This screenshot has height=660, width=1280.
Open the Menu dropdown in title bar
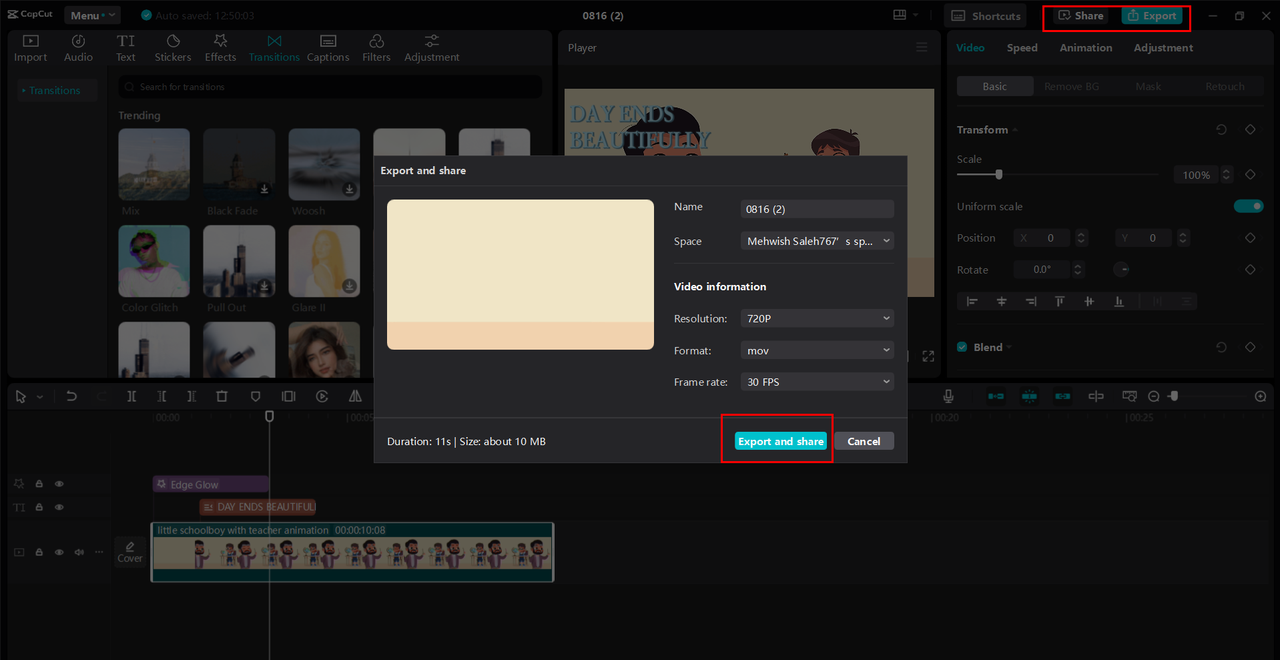click(x=92, y=15)
